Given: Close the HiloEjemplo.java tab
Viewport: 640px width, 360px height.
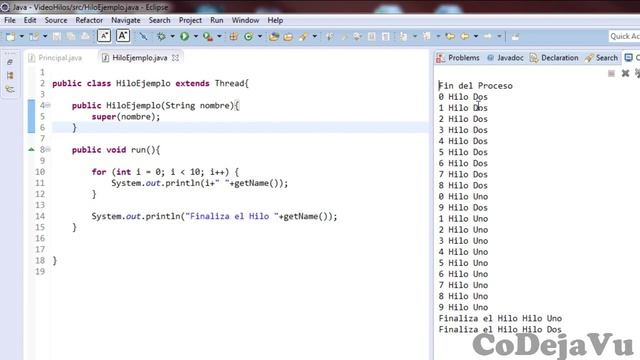Looking at the screenshot, I should (x=176, y=58).
